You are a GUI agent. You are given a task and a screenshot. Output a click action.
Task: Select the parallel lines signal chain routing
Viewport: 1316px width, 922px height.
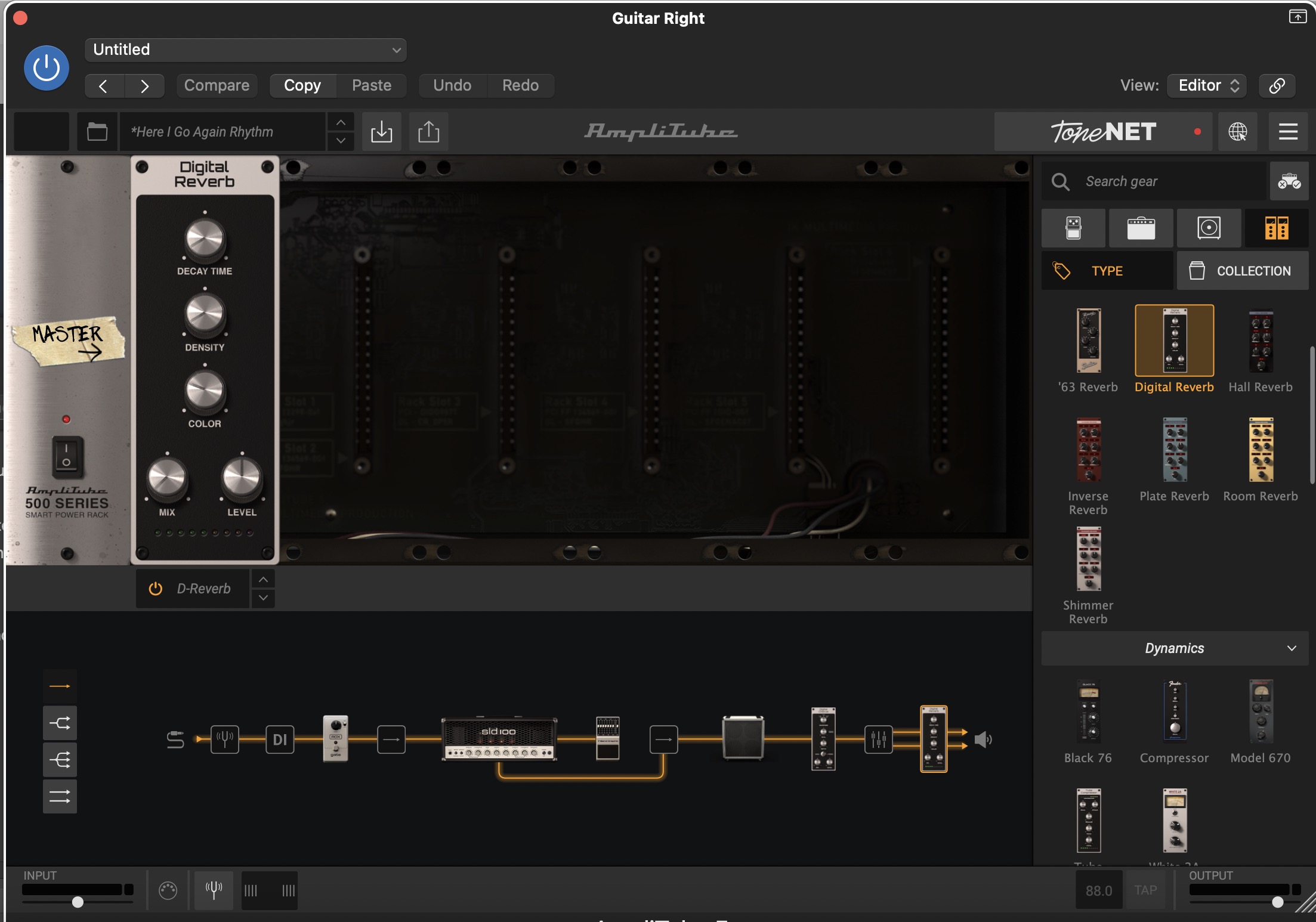click(60, 796)
